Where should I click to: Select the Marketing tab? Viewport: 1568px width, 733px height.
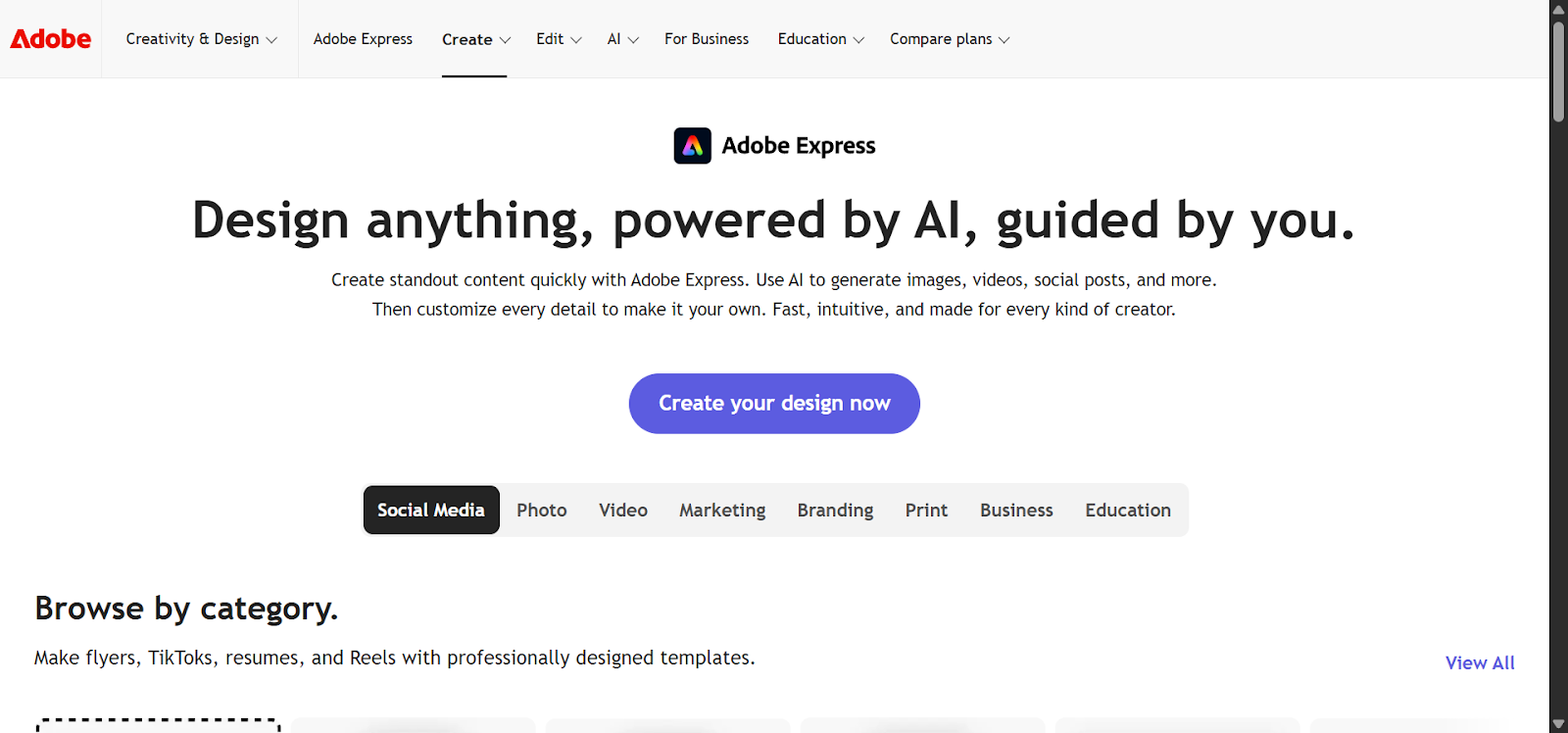pos(722,511)
